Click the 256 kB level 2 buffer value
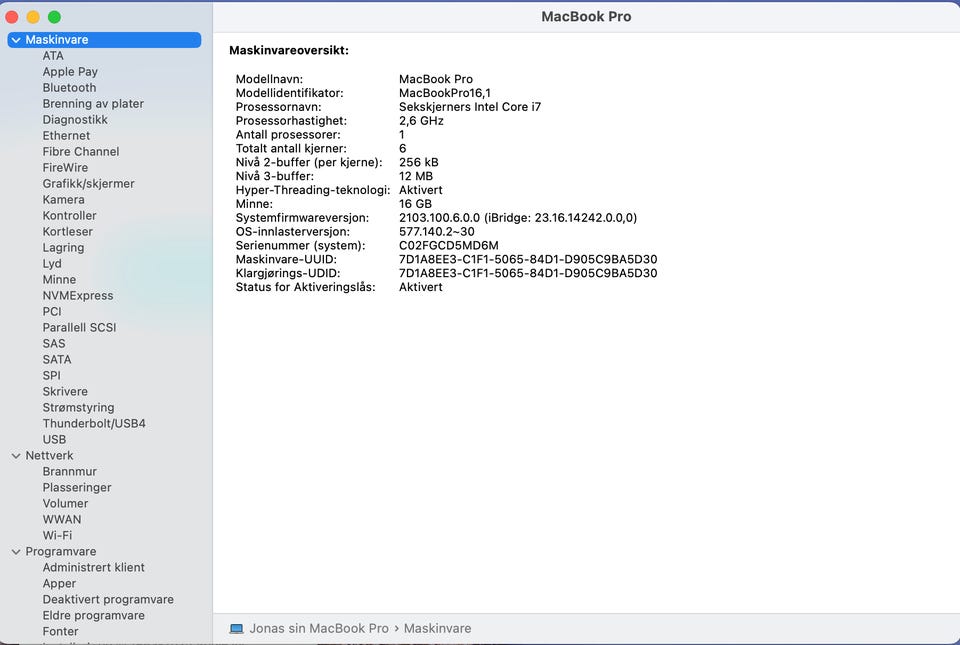 (419, 162)
